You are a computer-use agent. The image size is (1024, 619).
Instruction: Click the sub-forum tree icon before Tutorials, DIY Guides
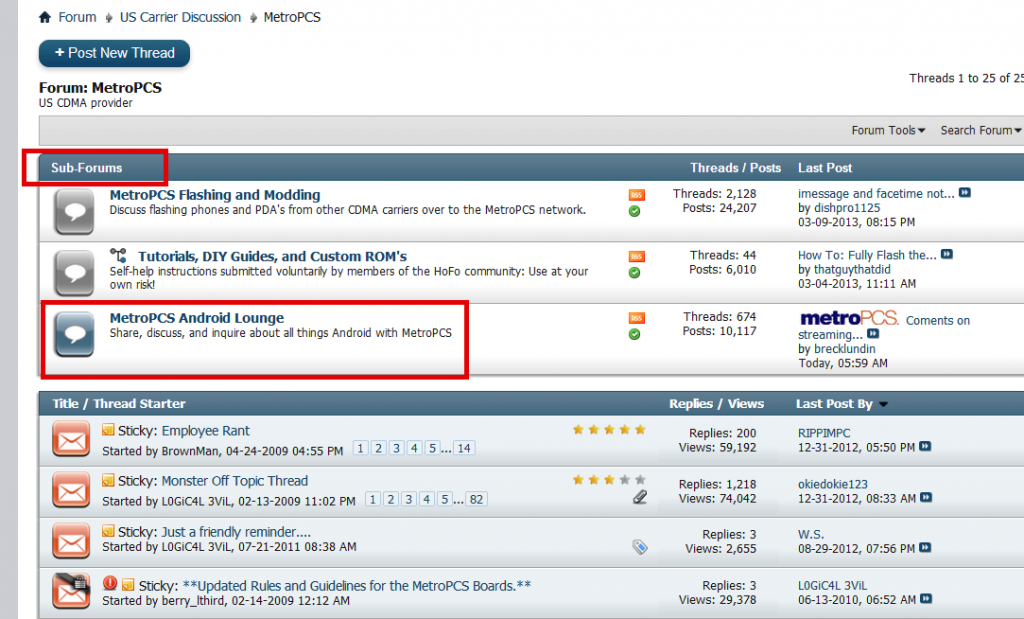pos(118,255)
